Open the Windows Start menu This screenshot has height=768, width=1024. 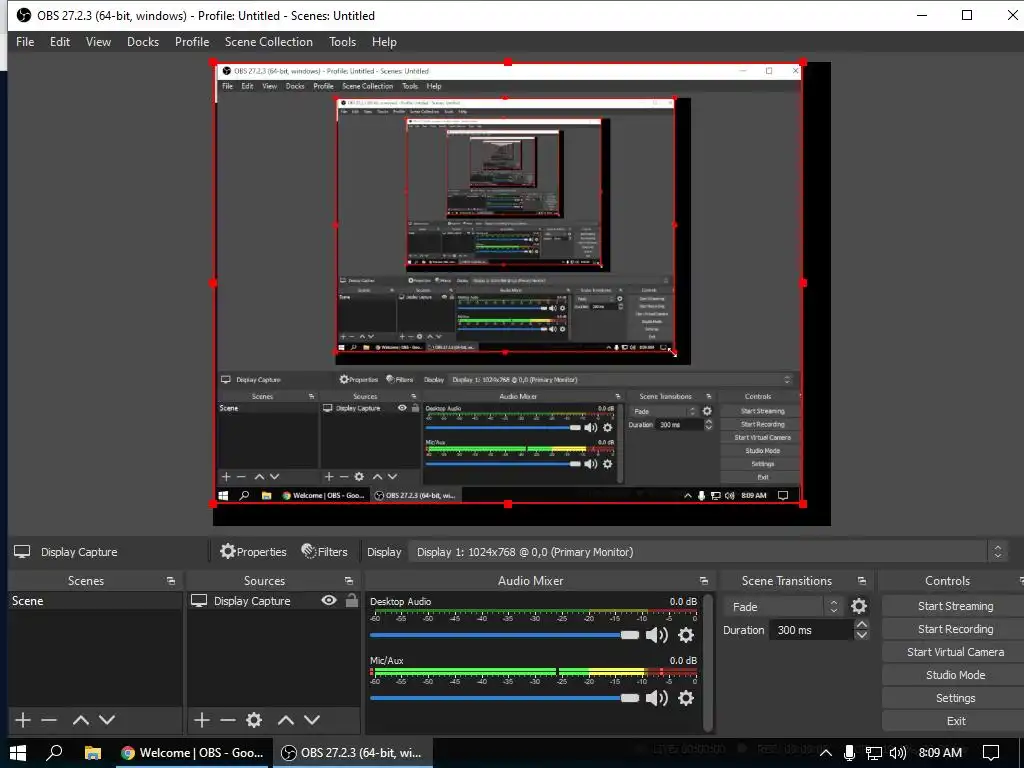[x=18, y=753]
